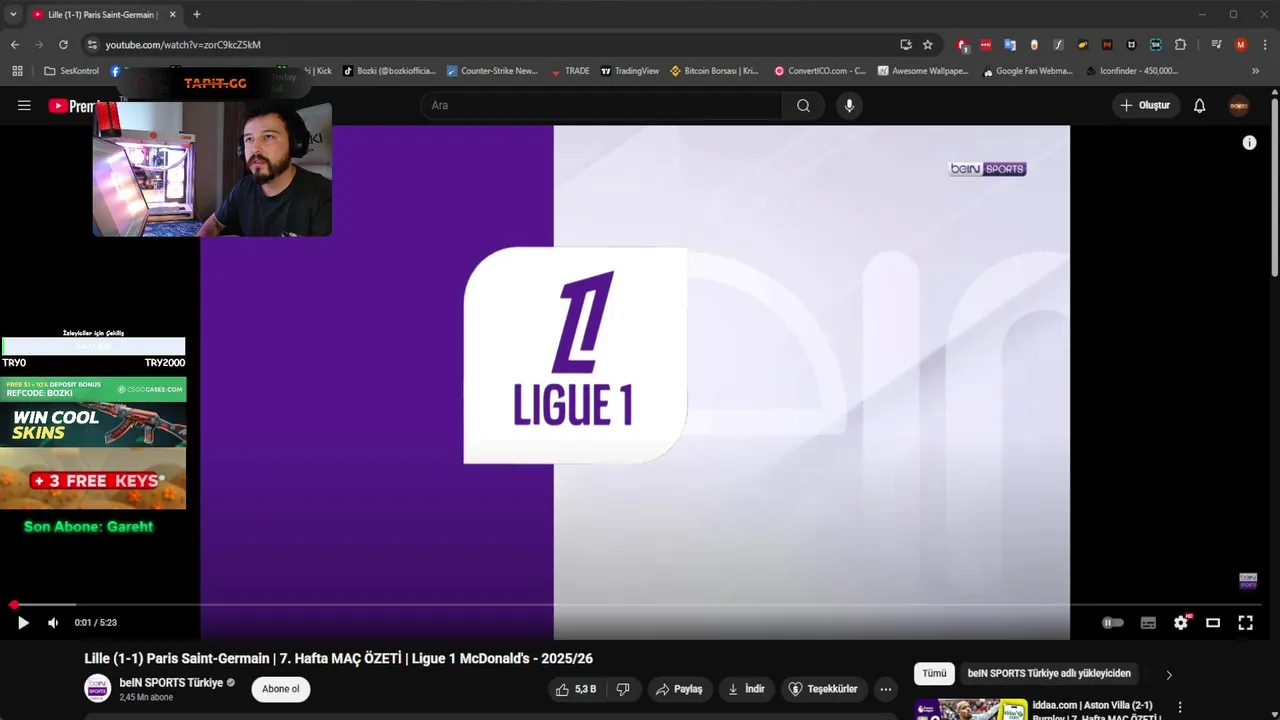1280x720 pixels.
Task: Open the Awesome Wallpape... bookmark
Action: [923, 71]
